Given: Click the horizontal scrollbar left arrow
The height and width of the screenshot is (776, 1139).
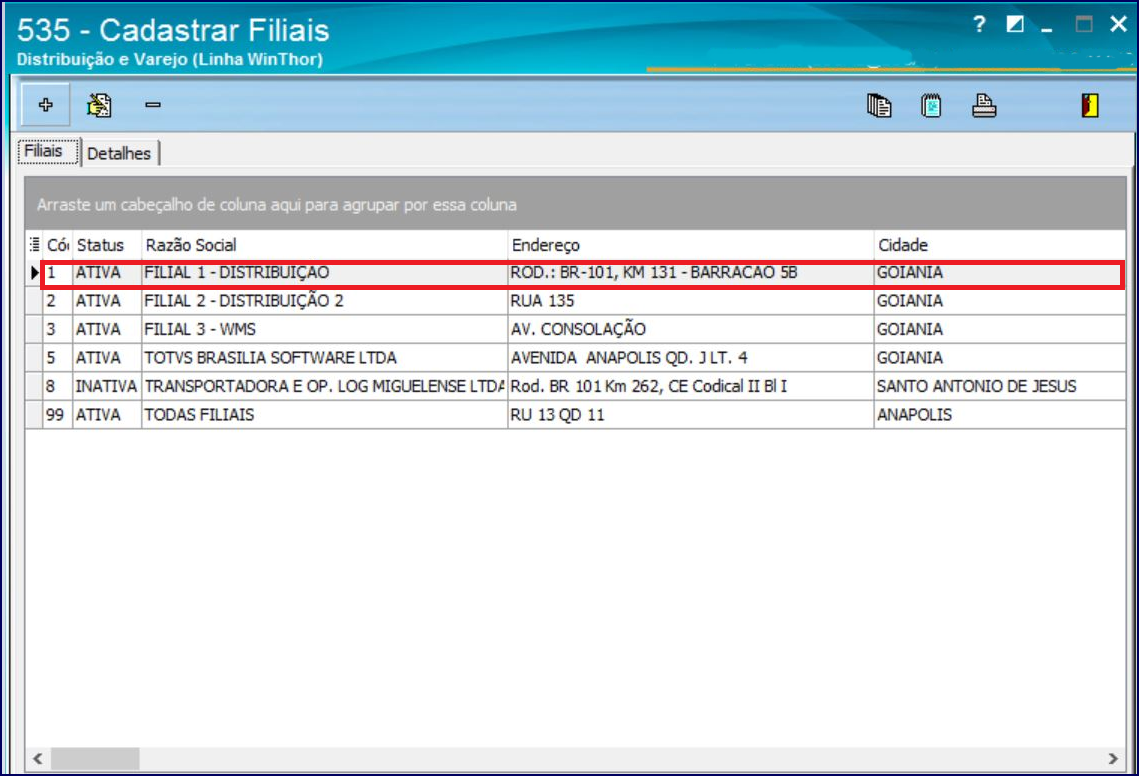Looking at the screenshot, I should pos(38,759).
